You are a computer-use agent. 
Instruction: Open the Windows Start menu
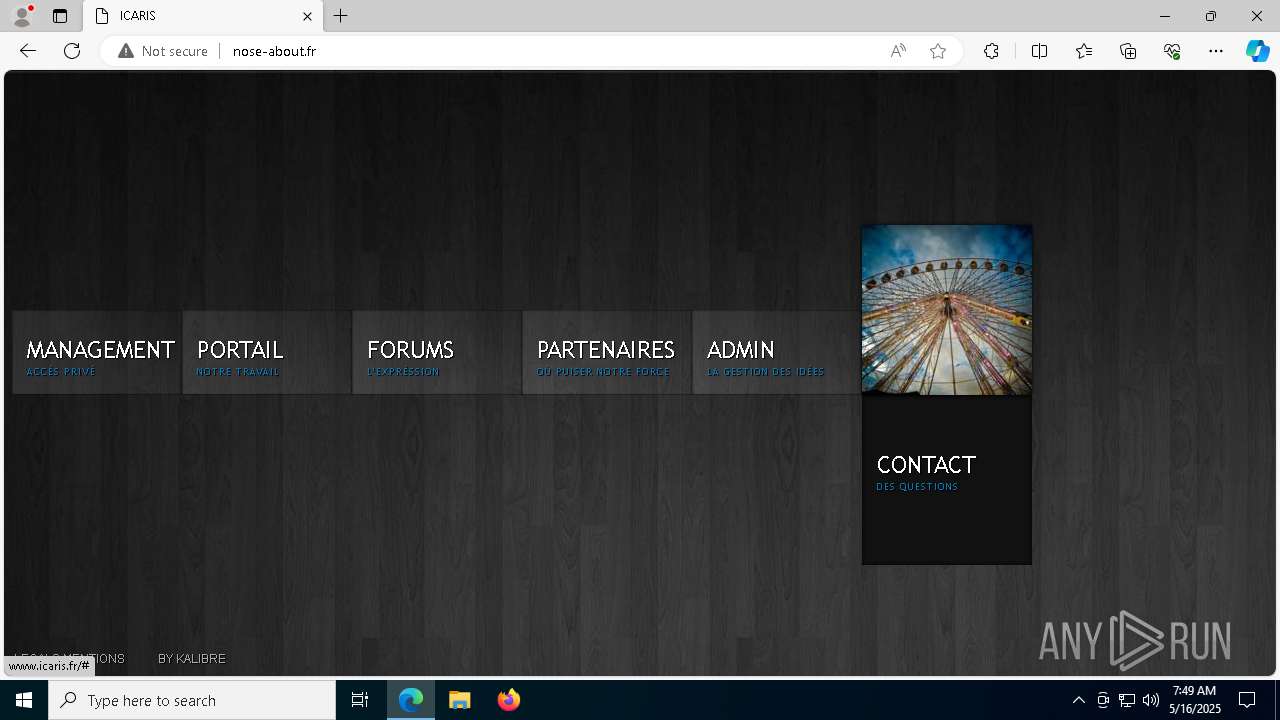pos(24,700)
